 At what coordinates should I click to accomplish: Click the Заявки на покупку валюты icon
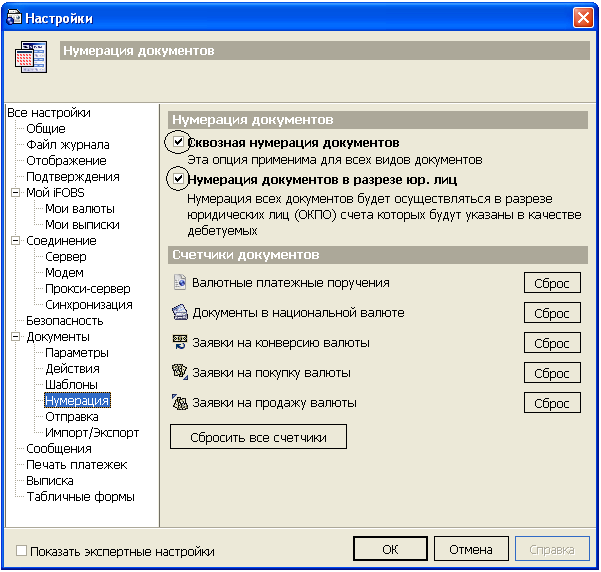pyautogui.click(x=180, y=372)
